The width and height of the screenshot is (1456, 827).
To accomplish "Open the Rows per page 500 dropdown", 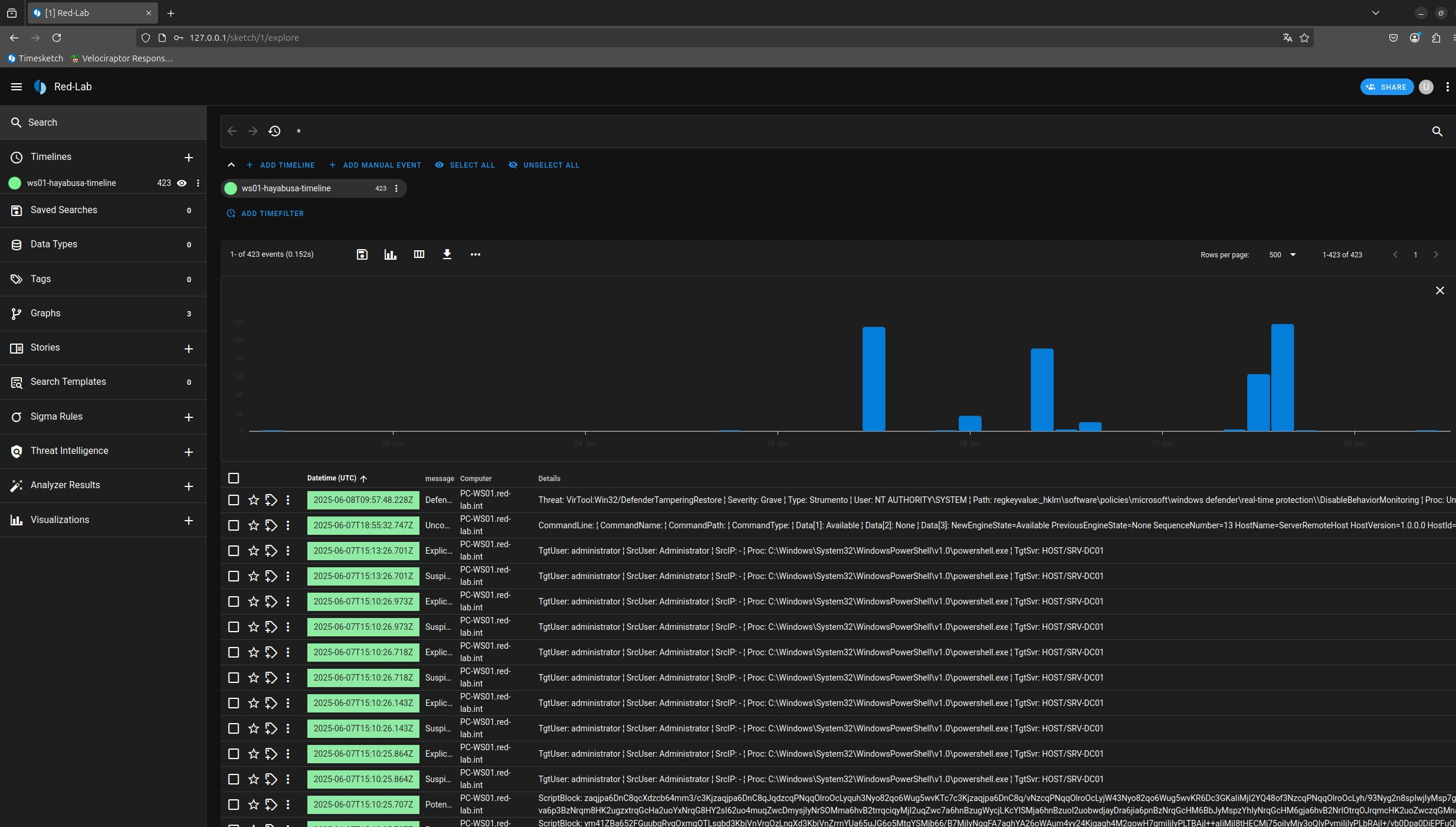I will pyautogui.click(x=1283, y=255).
